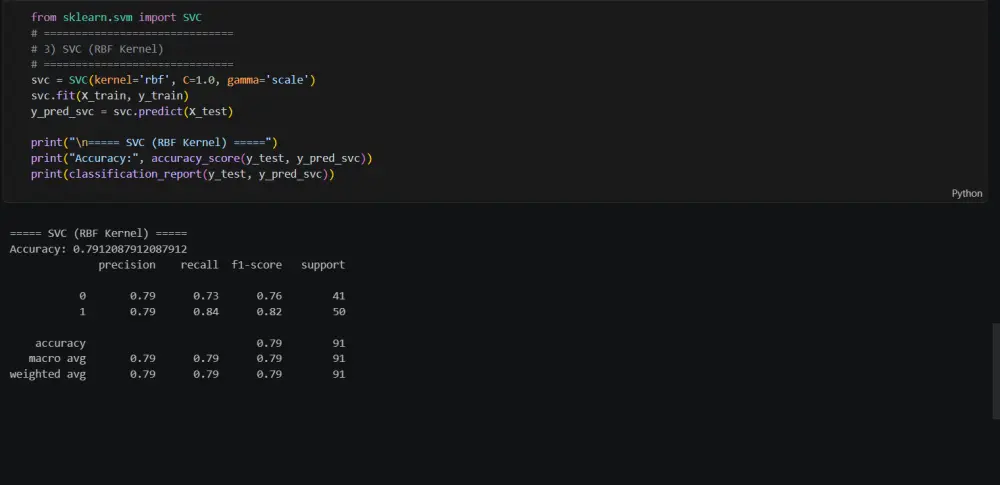1000x485 pixels.
Task: Click the print line with accuracy_score
Action: coord(202,158)
